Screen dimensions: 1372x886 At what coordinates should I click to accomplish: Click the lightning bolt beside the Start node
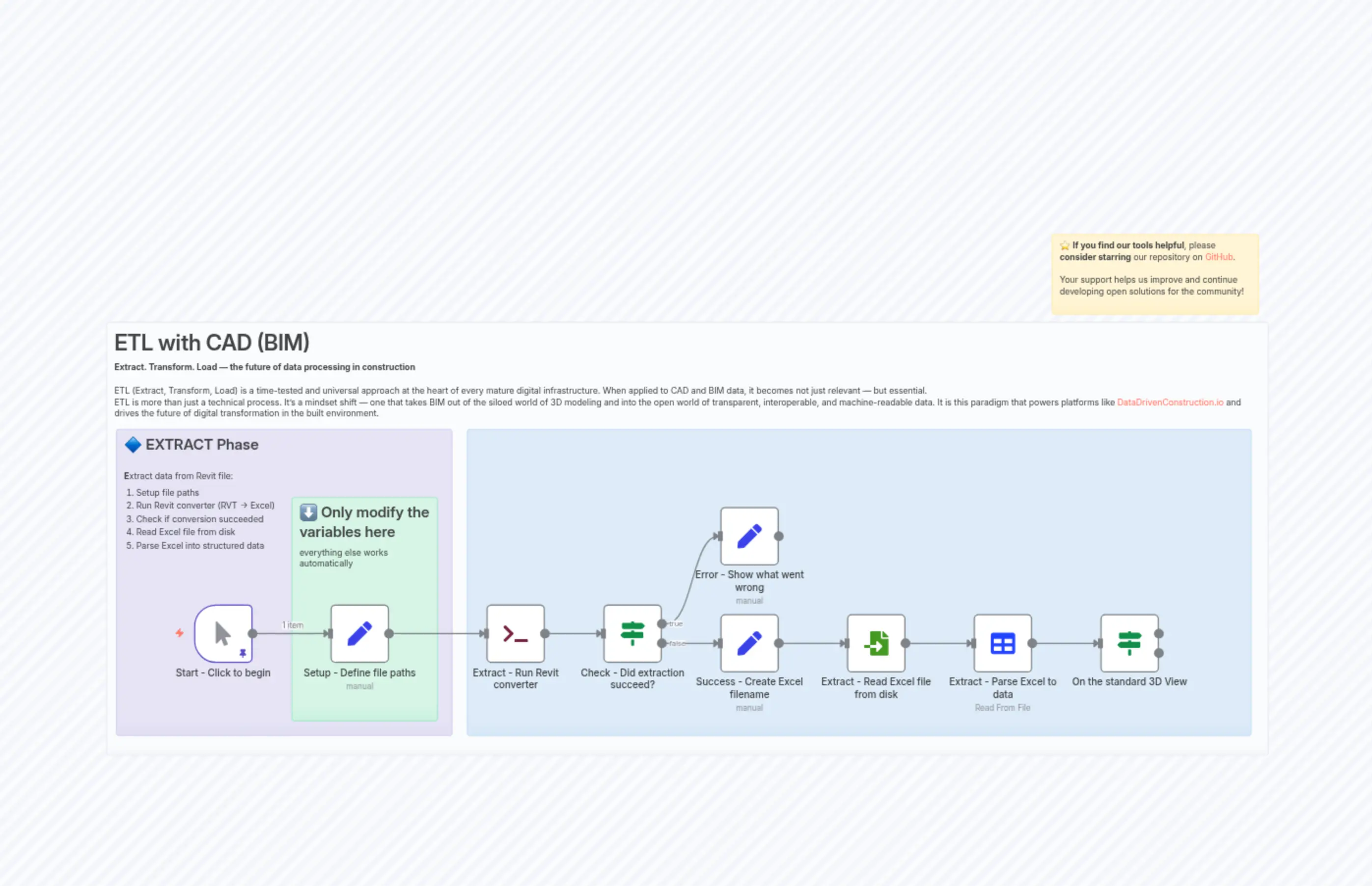pos(179,632)
